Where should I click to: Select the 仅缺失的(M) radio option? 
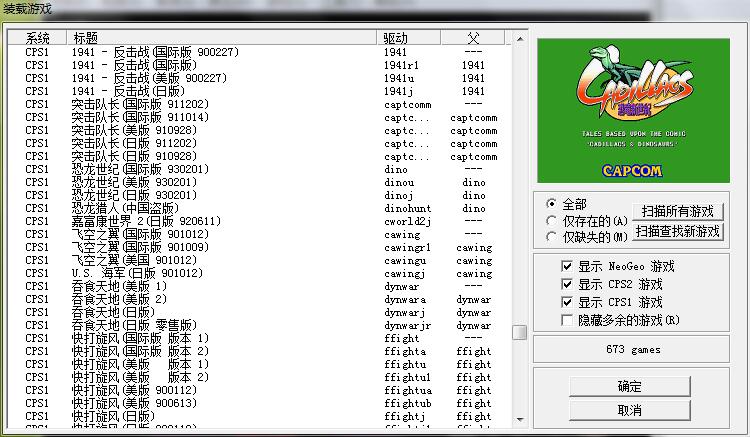[x=551, y=237]
